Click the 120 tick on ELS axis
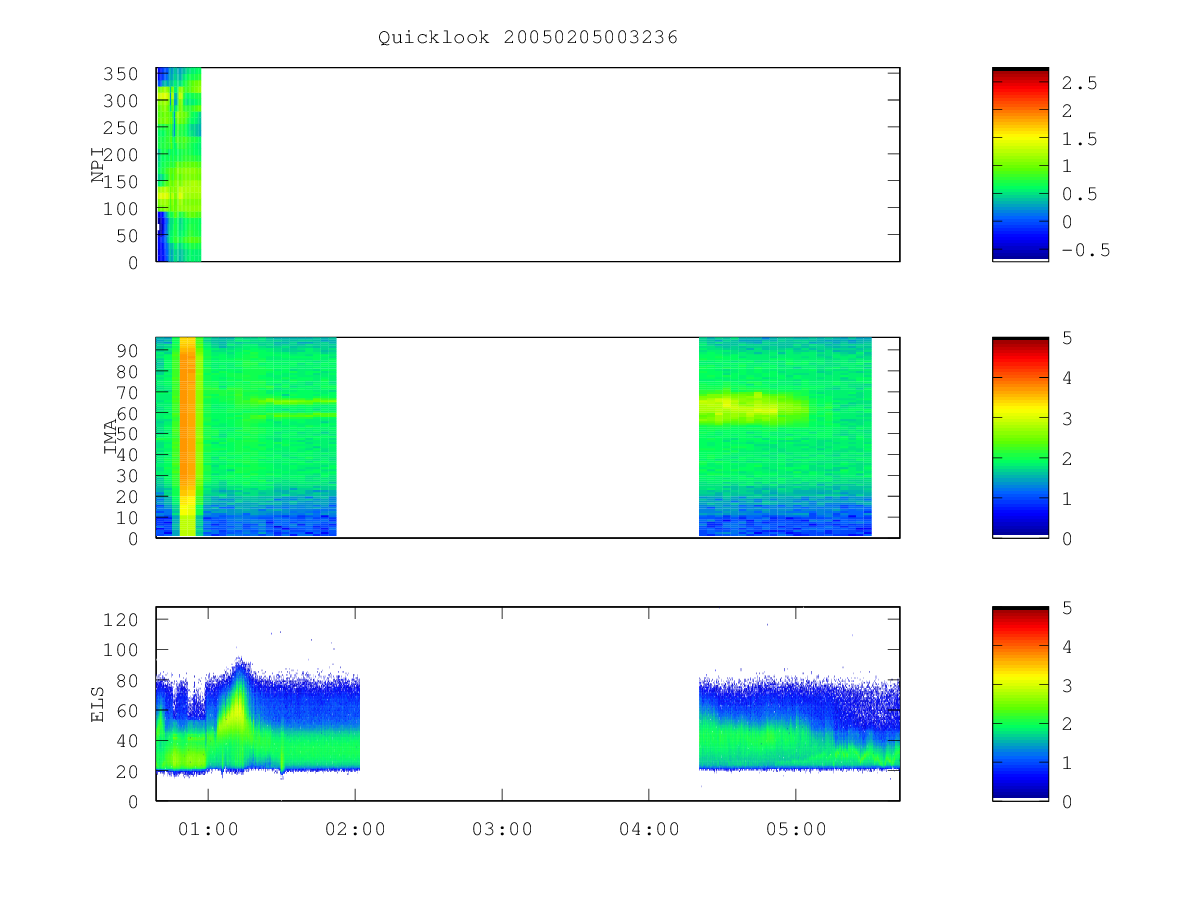The image size is (1200, 900). [x=123, y=620]
